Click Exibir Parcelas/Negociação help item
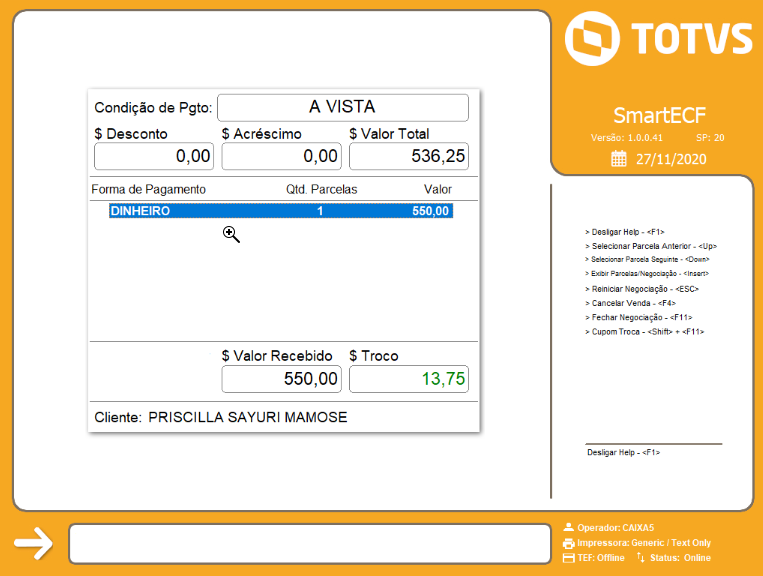The width and height of the screenshot is (763, 576). coord(647,273)
